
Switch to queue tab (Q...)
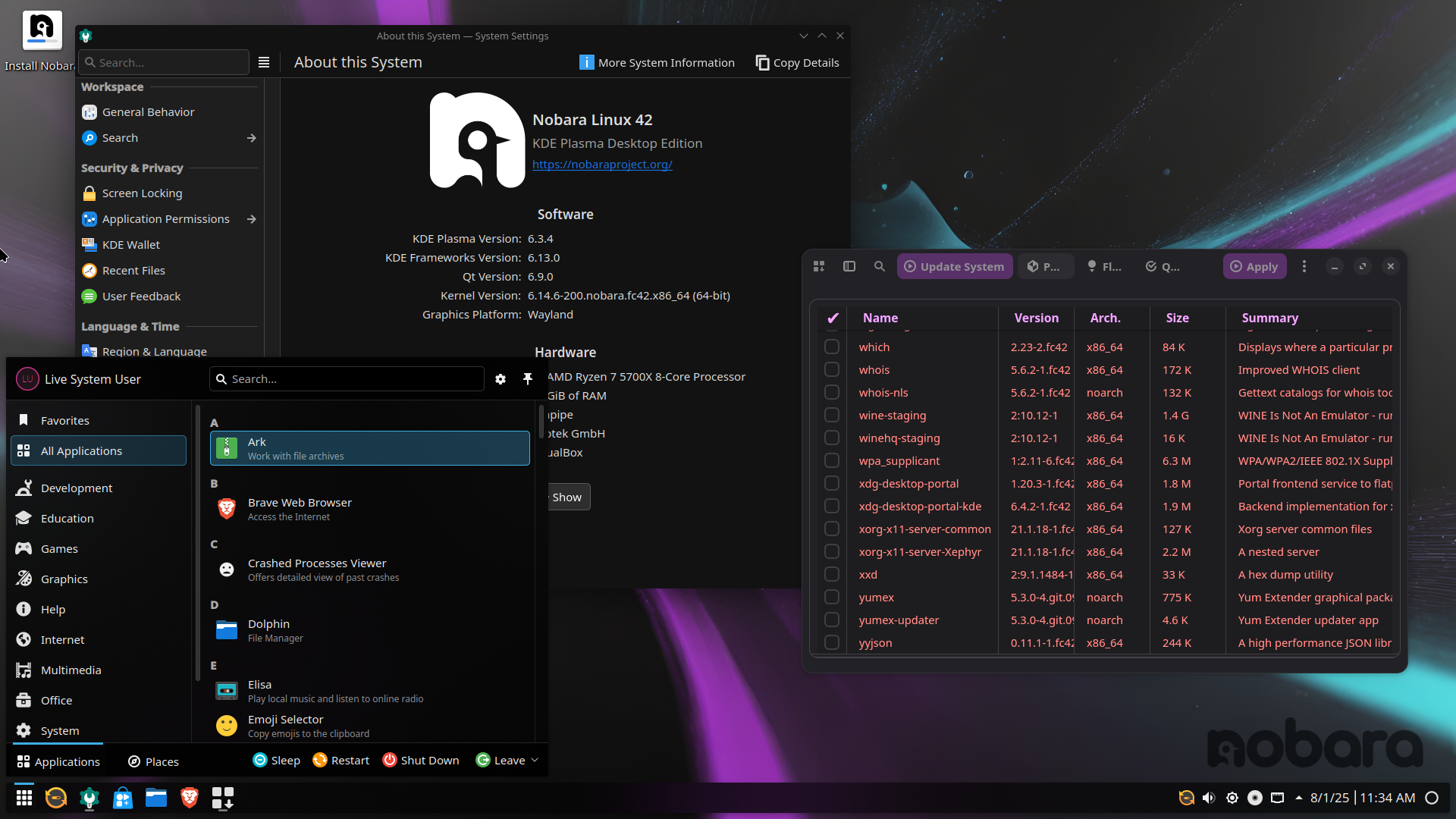coord(1163,266)
